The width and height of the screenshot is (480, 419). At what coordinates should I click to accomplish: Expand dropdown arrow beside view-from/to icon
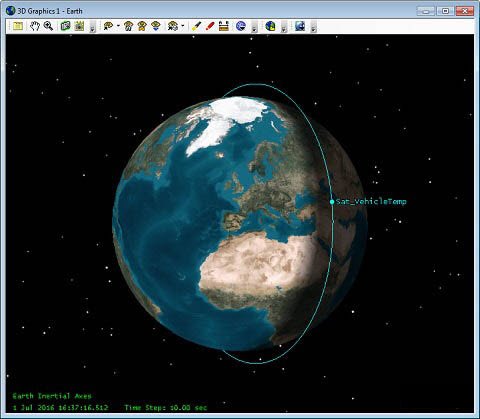pos(118,26)
